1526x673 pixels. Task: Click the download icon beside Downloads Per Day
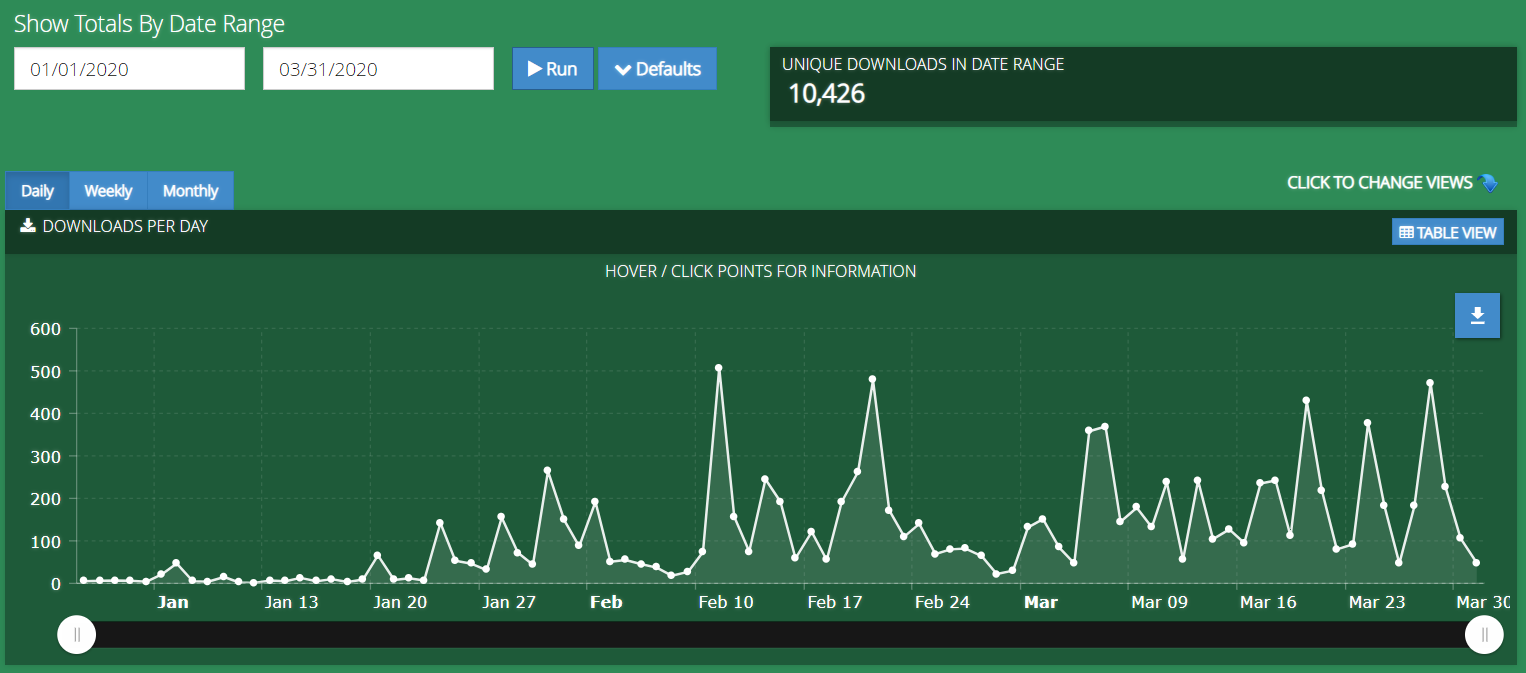pyautogui.click(x=28, y=226)
